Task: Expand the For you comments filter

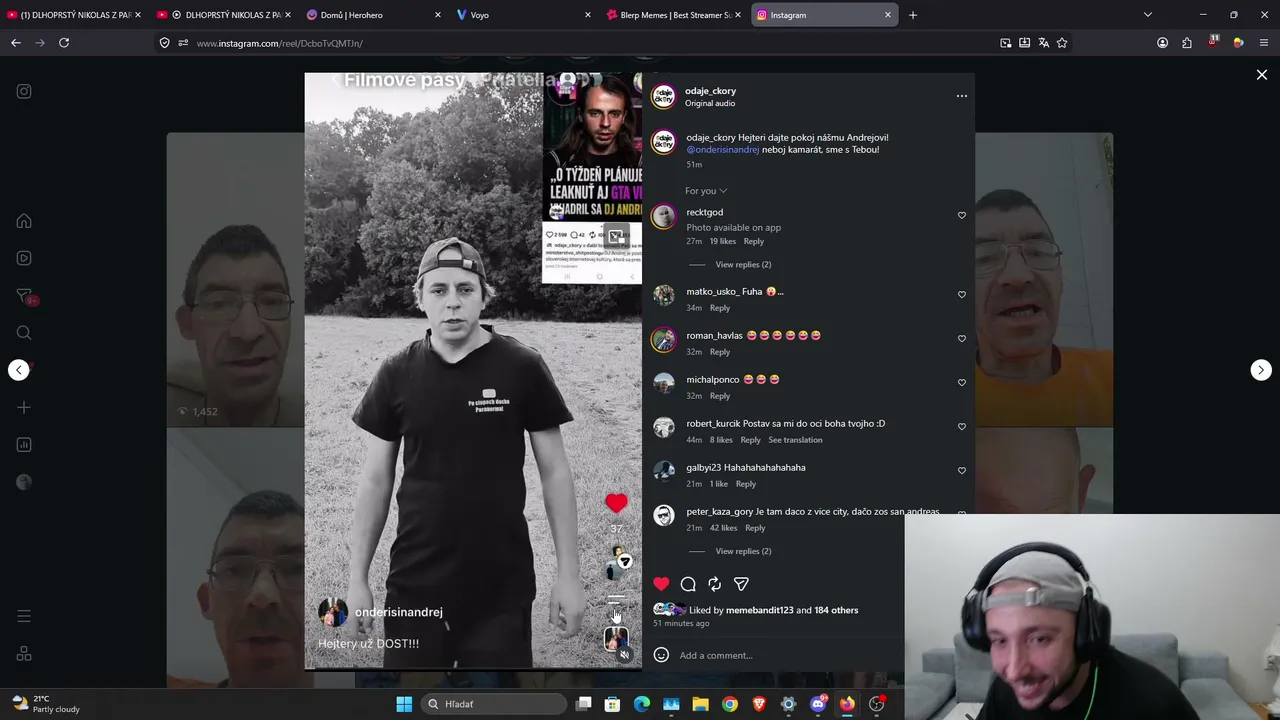Action: pos(706,191)
